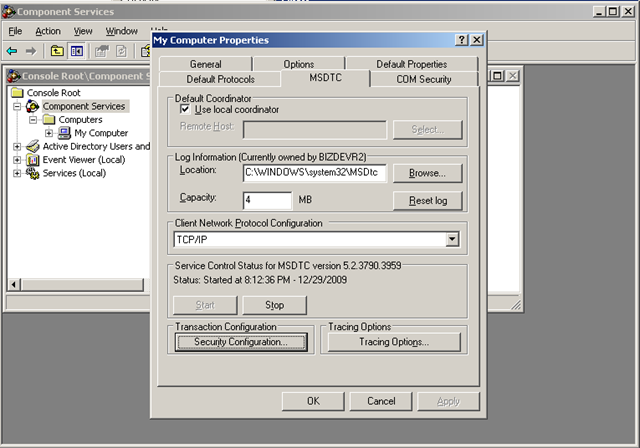Open the File menu
The width and height of the screenshot is (640, 448).
[x=16, y=31]
